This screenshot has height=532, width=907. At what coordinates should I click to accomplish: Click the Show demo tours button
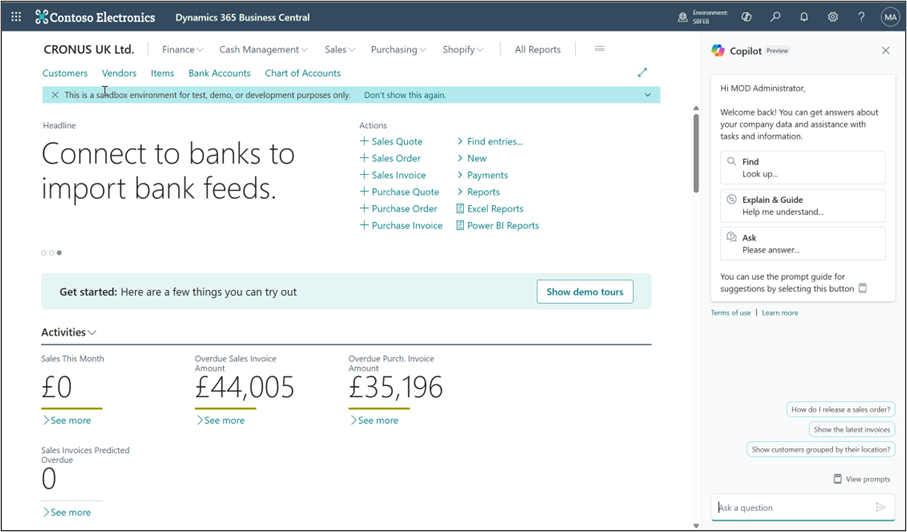coord(585,292)
